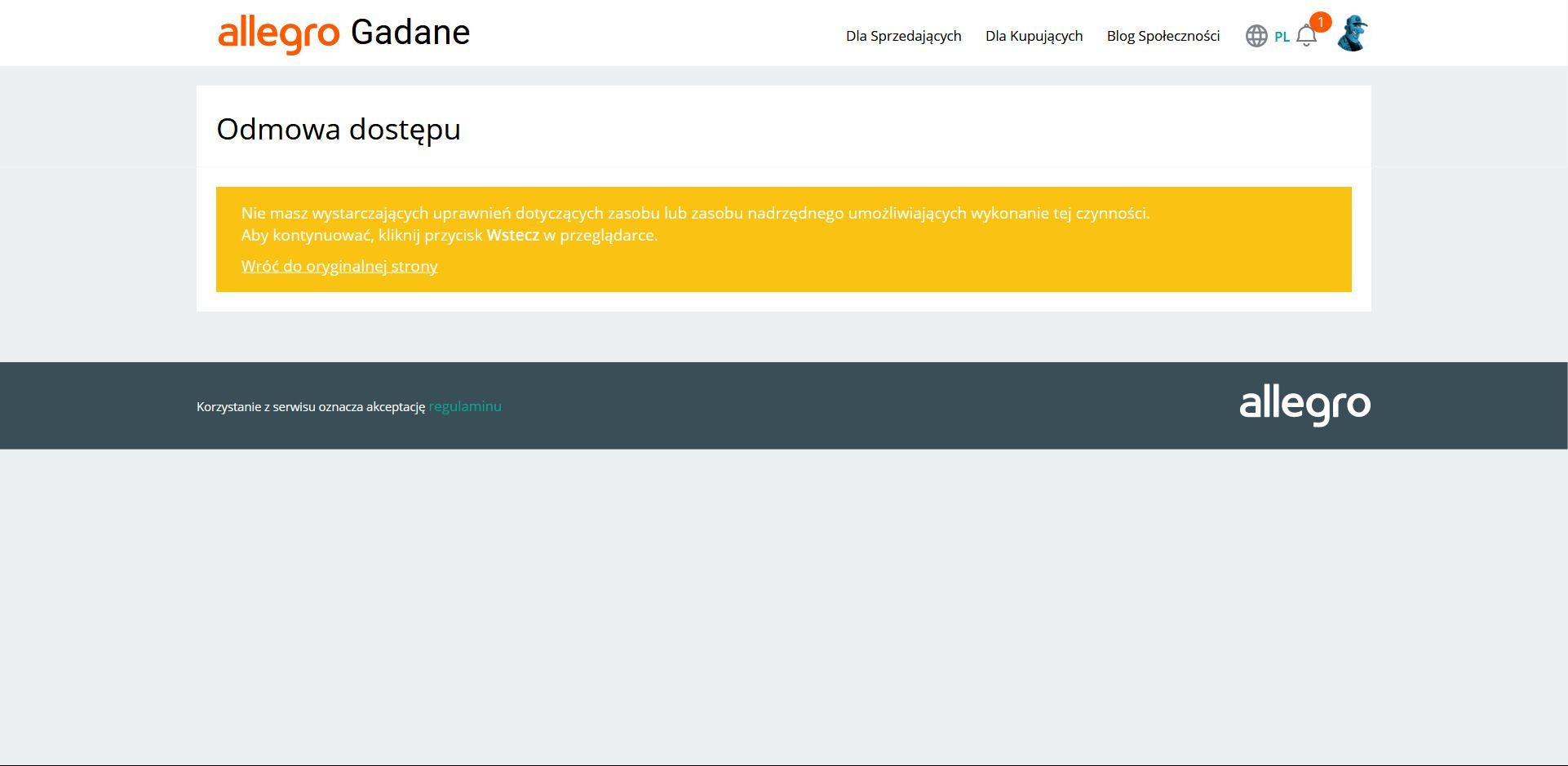Open the Dla Sprzedających menu
The image size is (1568, 766).
[x=903, y=36]
